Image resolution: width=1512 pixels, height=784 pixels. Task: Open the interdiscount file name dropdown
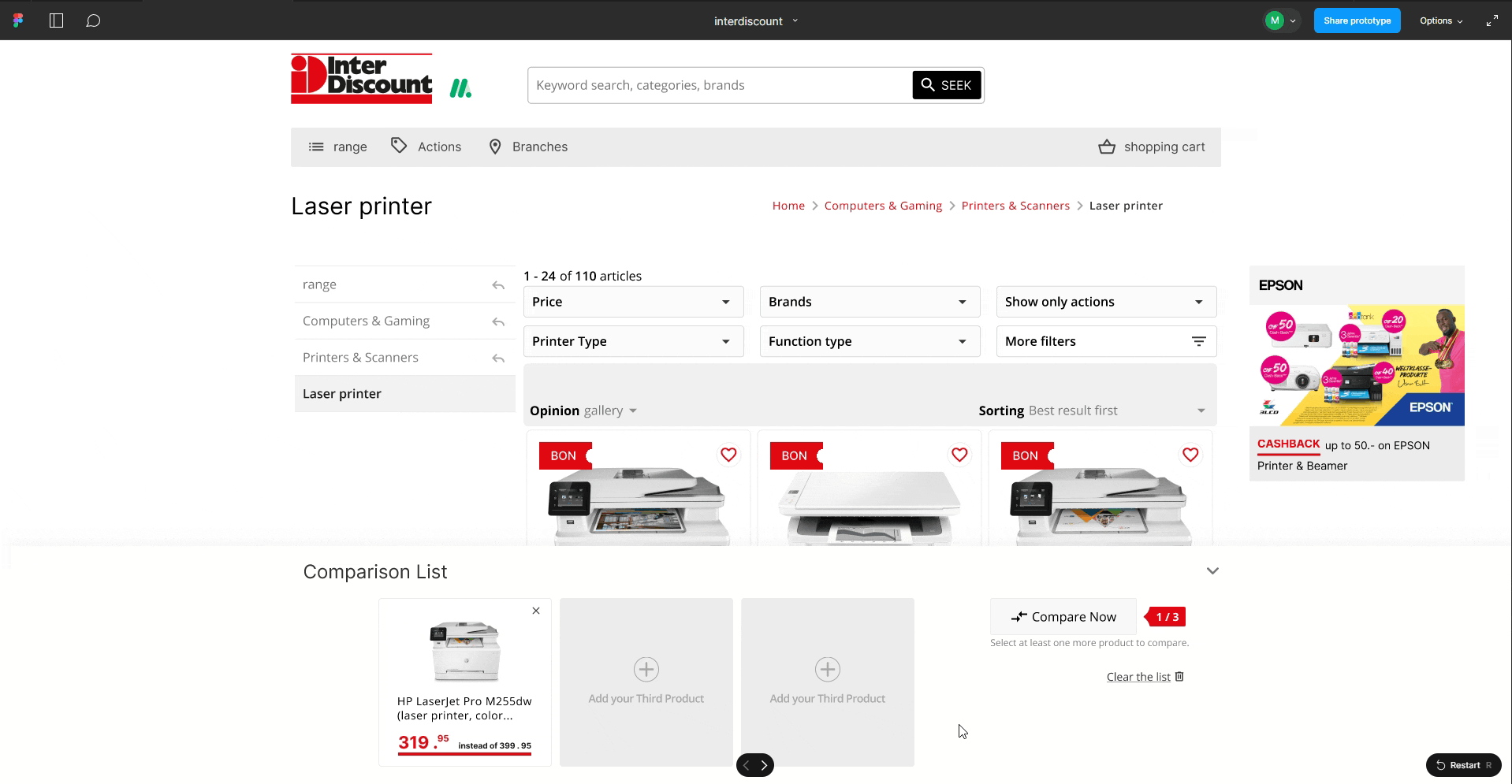pos(756,21)
